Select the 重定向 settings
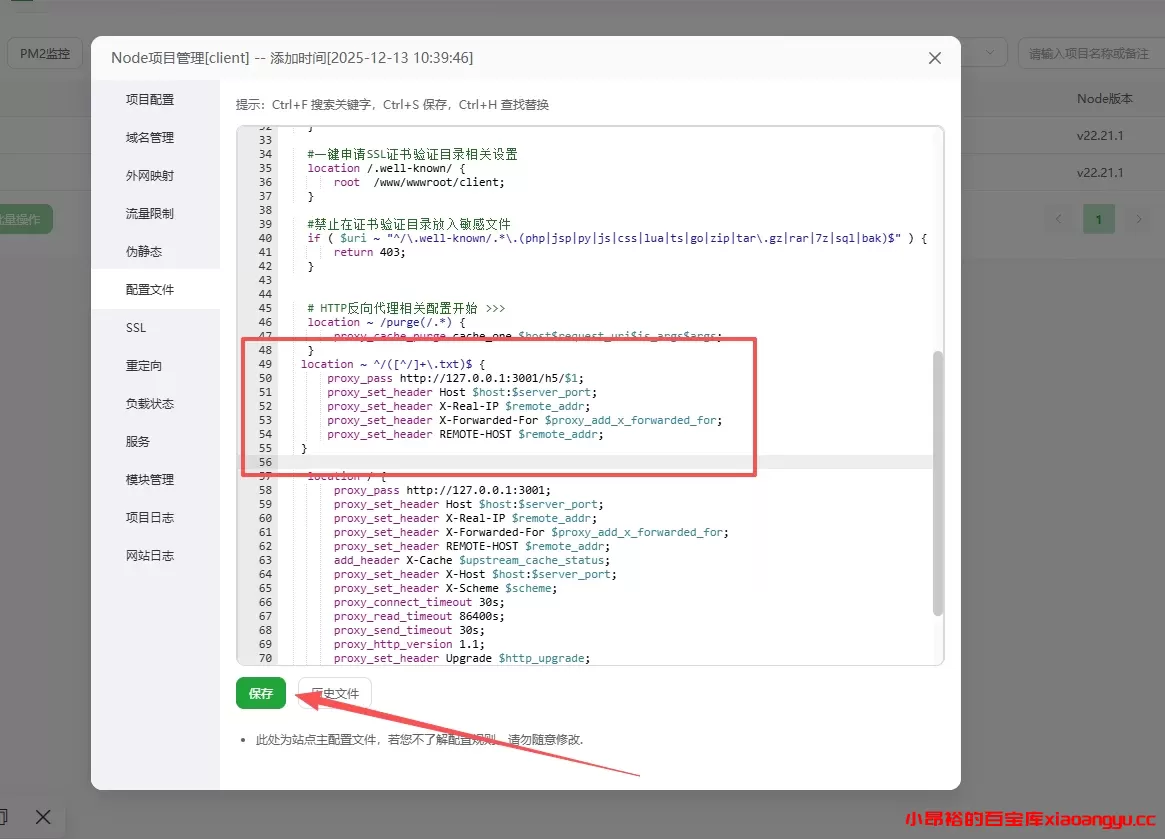Screen dimensions: 1165x839 (143, 365)
